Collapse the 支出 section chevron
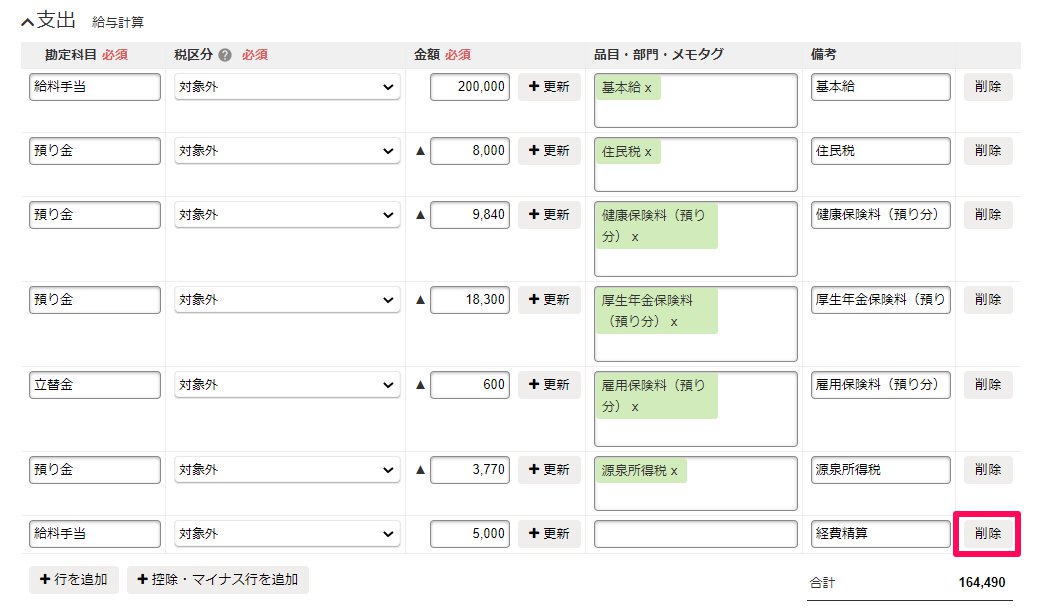This screenshot has height=609, width=1043. click(27, 22)
